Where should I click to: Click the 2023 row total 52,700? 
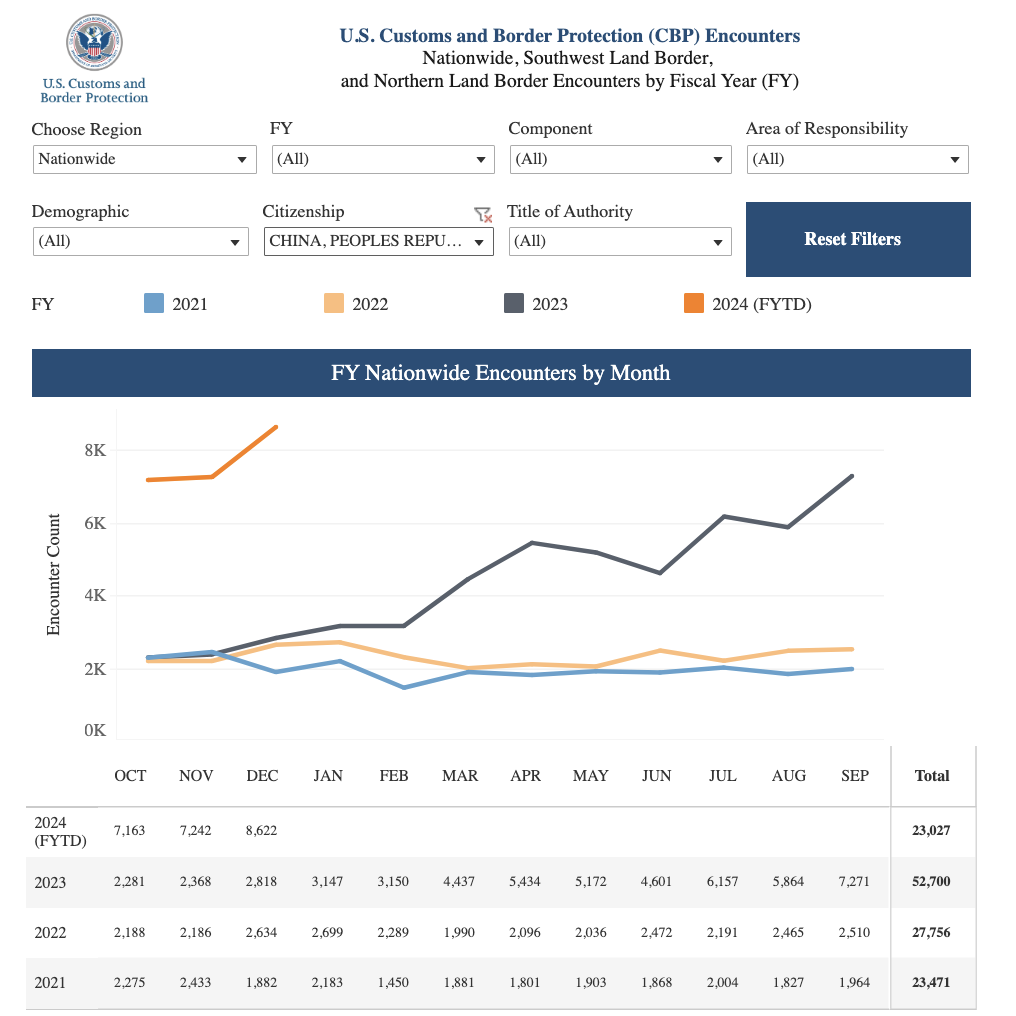[931, 881]
